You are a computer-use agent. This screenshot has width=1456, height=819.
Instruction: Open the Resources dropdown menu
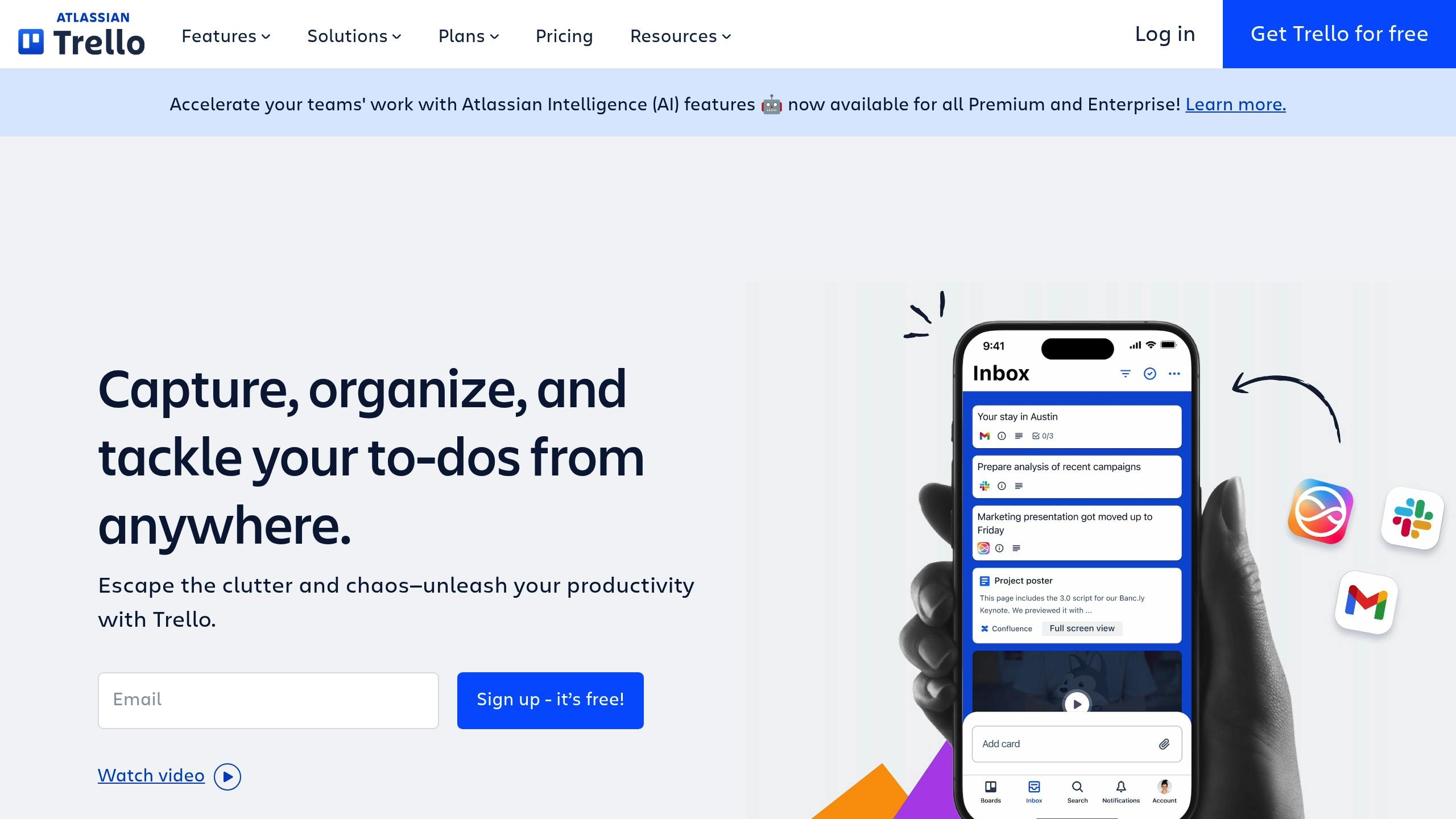pyautogui.click(x=680, y=35)
